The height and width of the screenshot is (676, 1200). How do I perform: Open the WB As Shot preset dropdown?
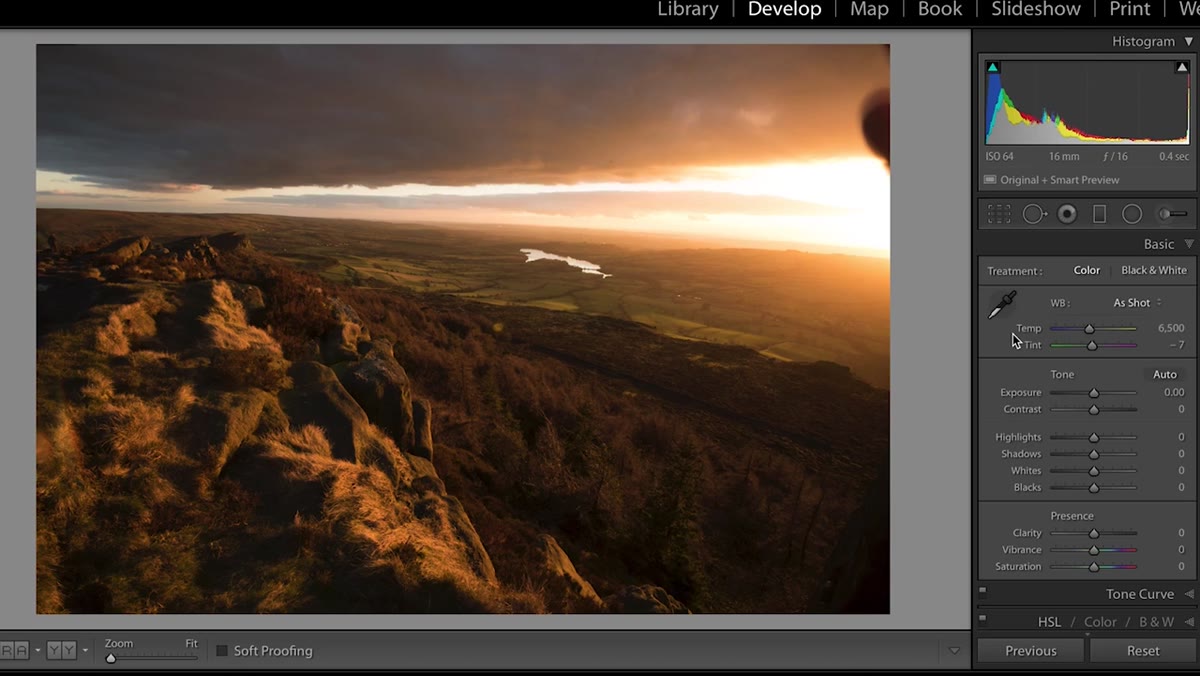(x=1138, y=303)
